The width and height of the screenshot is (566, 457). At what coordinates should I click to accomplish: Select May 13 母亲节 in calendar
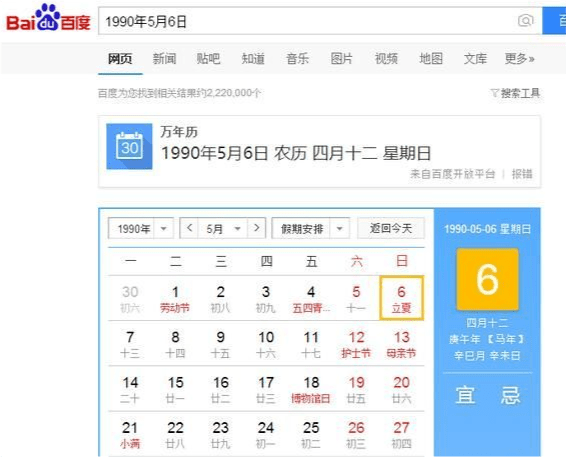(401, 344)
